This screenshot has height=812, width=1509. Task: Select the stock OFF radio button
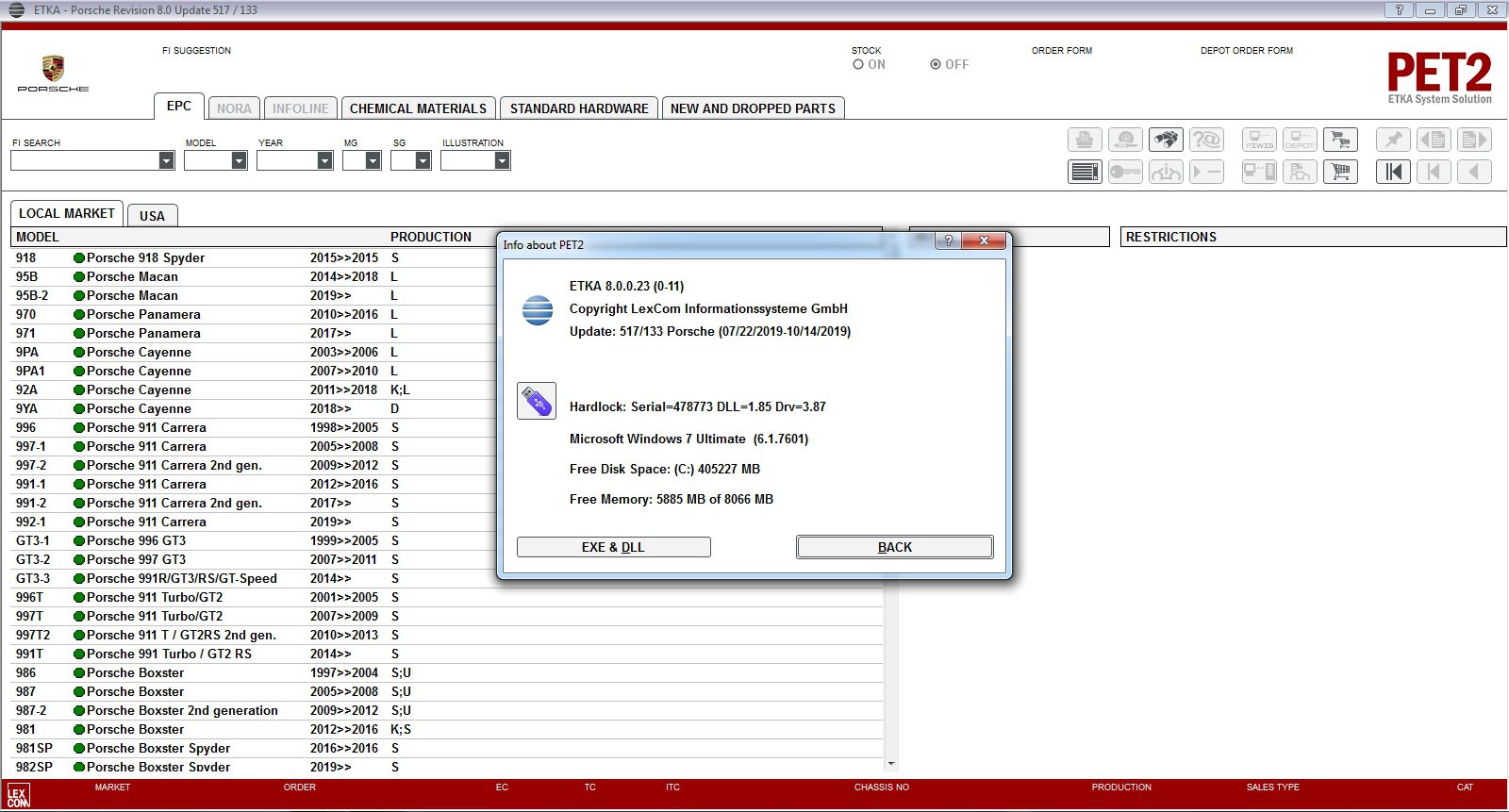pyautogui.click(x=936, y=65)
